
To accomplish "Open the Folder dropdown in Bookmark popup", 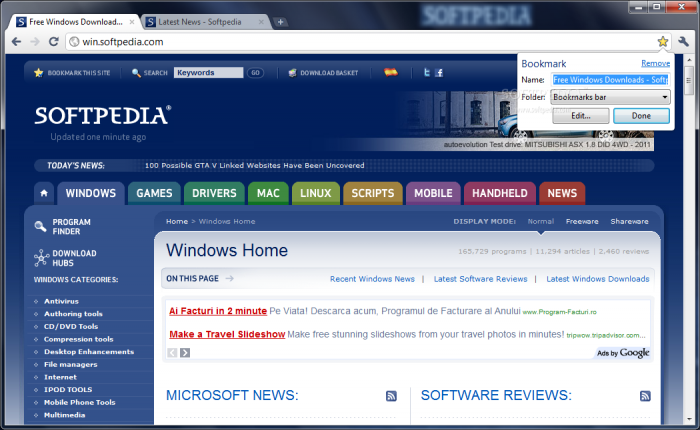I will (x=610, y=97).
